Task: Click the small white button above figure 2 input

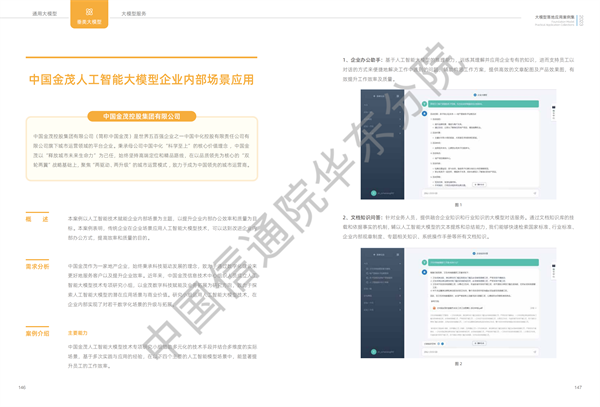Action: click(479, 343)
